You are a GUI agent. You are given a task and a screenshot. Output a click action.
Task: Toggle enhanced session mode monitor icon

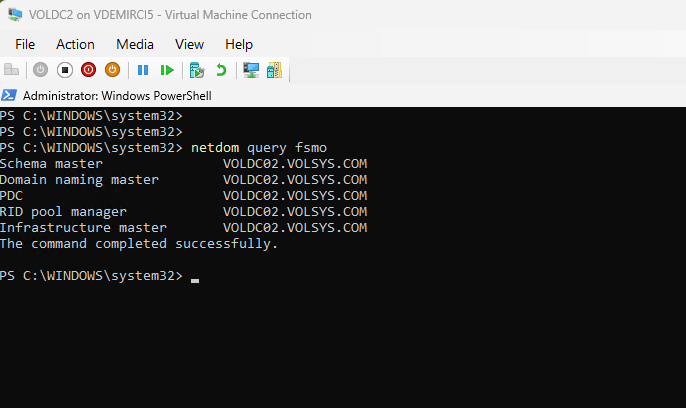click(x=251, y=70)
